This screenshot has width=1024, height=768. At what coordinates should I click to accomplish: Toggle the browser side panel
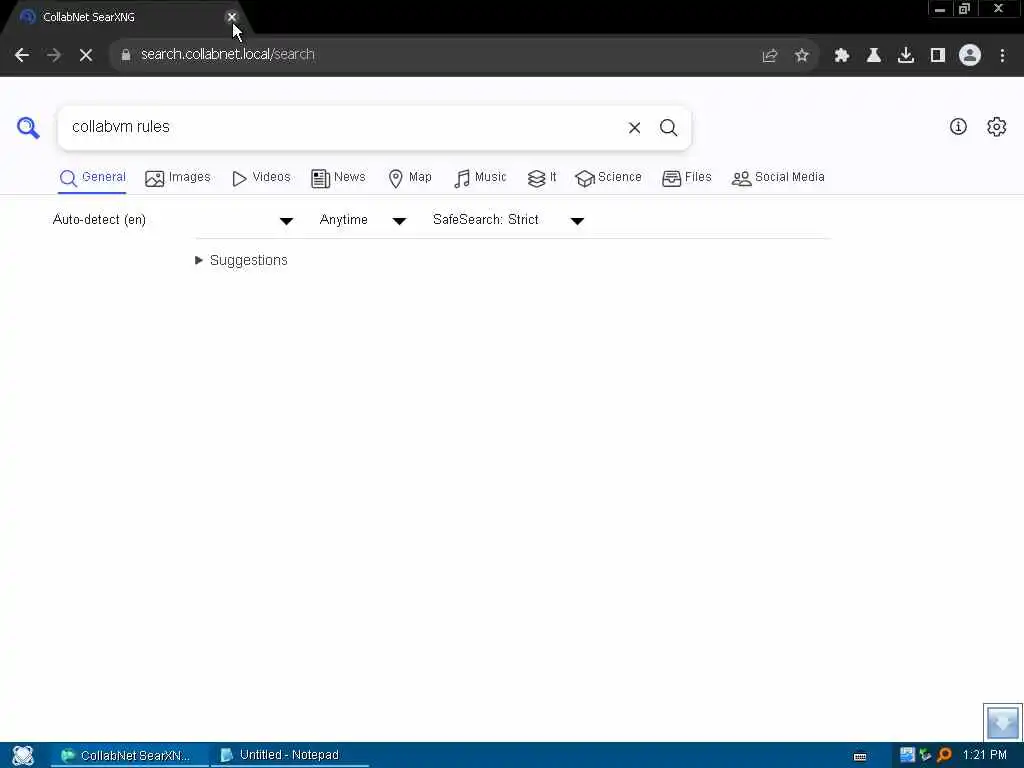(x=938, y=56)
